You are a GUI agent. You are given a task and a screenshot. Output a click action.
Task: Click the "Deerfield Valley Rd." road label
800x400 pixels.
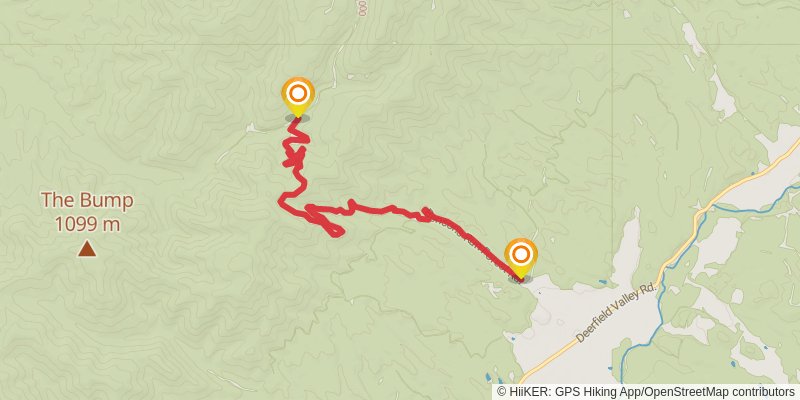pyautogui.click(x=615, y=313)
